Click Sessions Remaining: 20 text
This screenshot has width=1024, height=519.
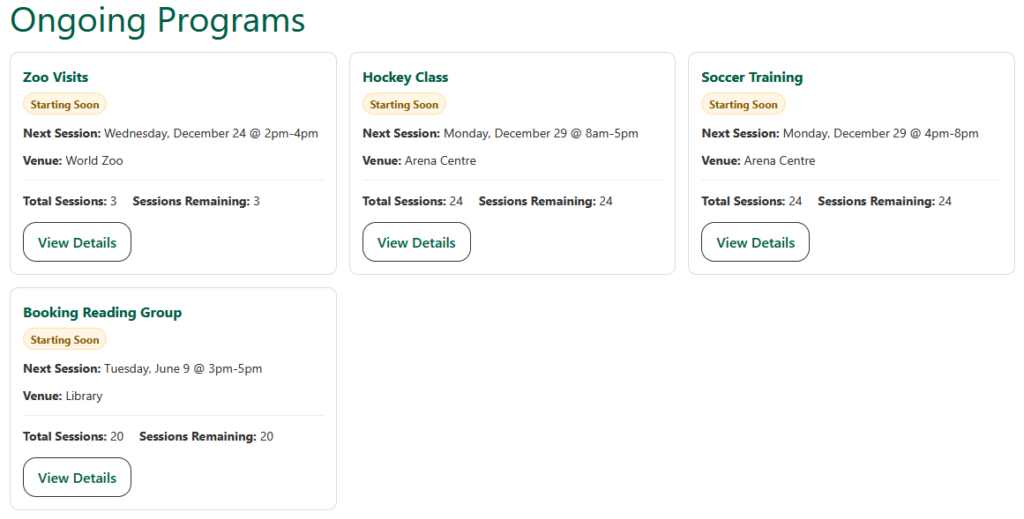(205, 436)
